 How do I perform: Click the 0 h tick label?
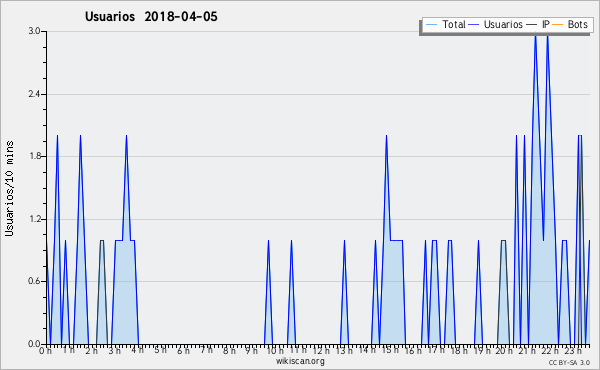pyautogui.click(x=45, y=350)
